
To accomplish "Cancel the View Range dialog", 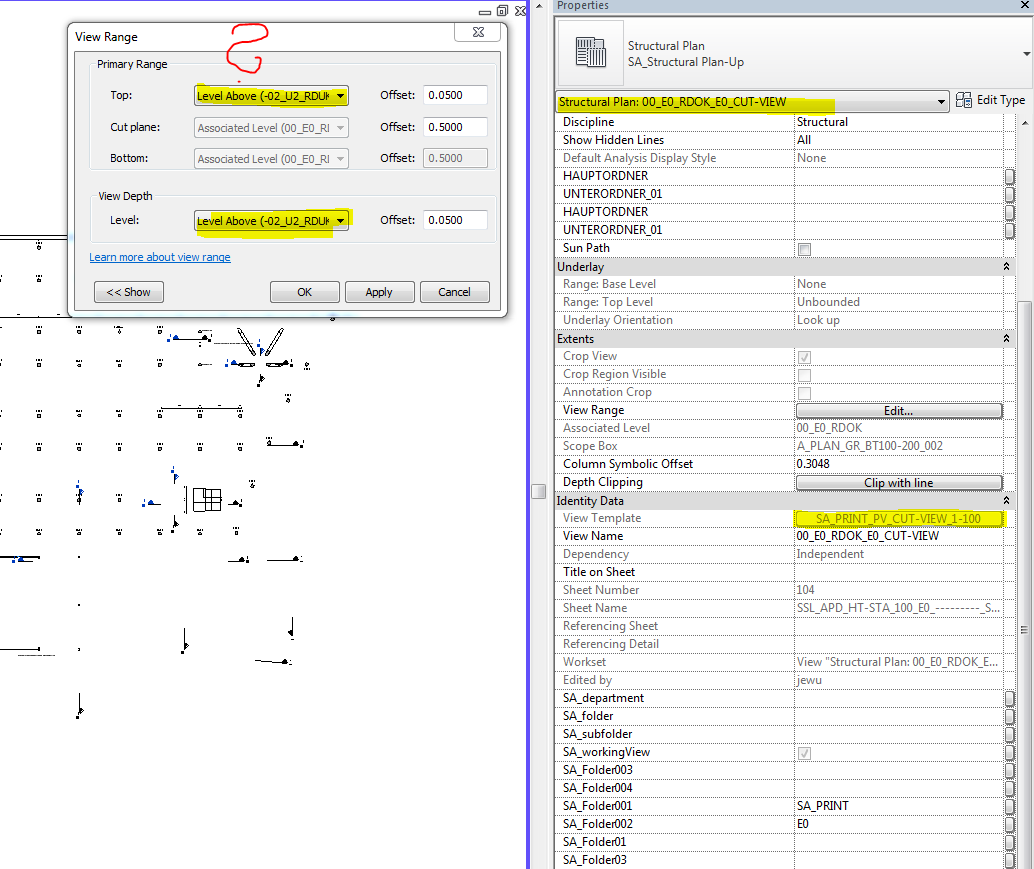I will point(454,292).
